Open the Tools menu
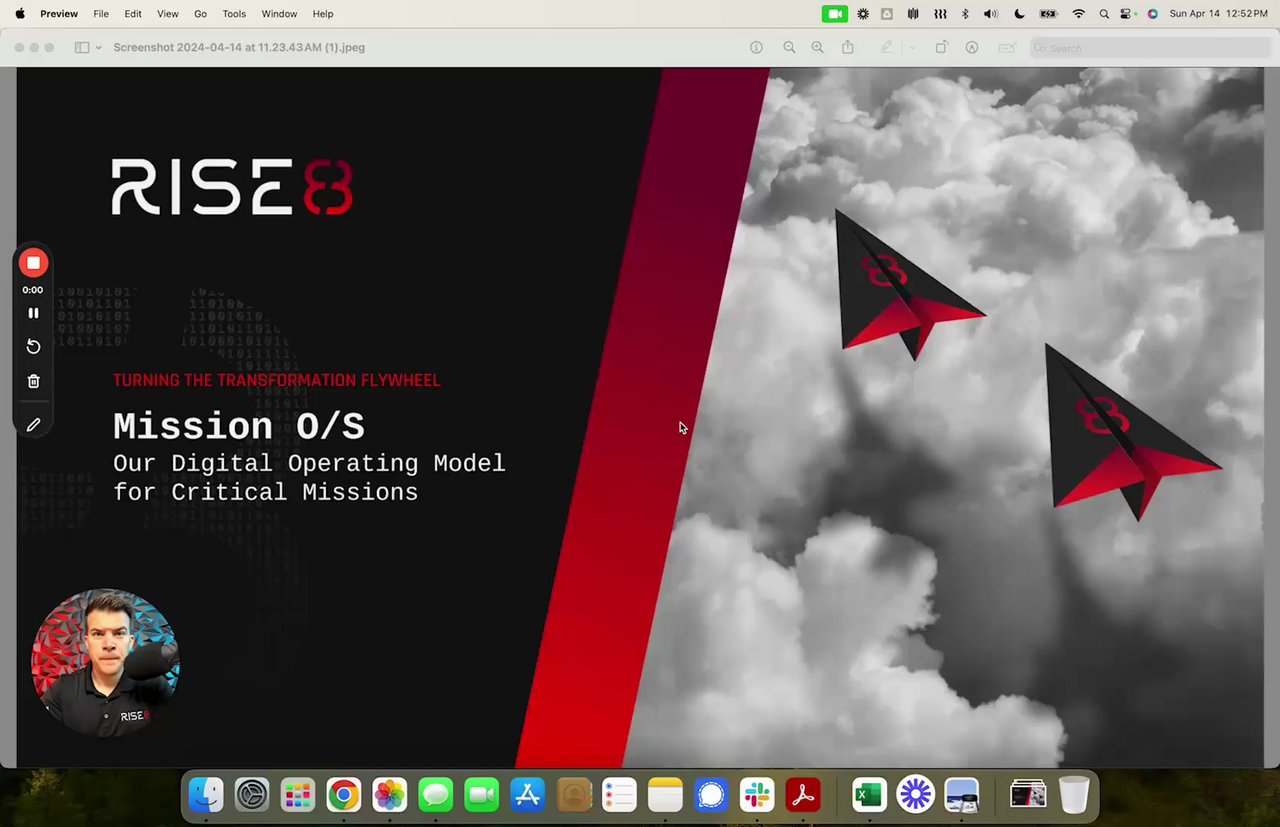 (x=234, y=14)
